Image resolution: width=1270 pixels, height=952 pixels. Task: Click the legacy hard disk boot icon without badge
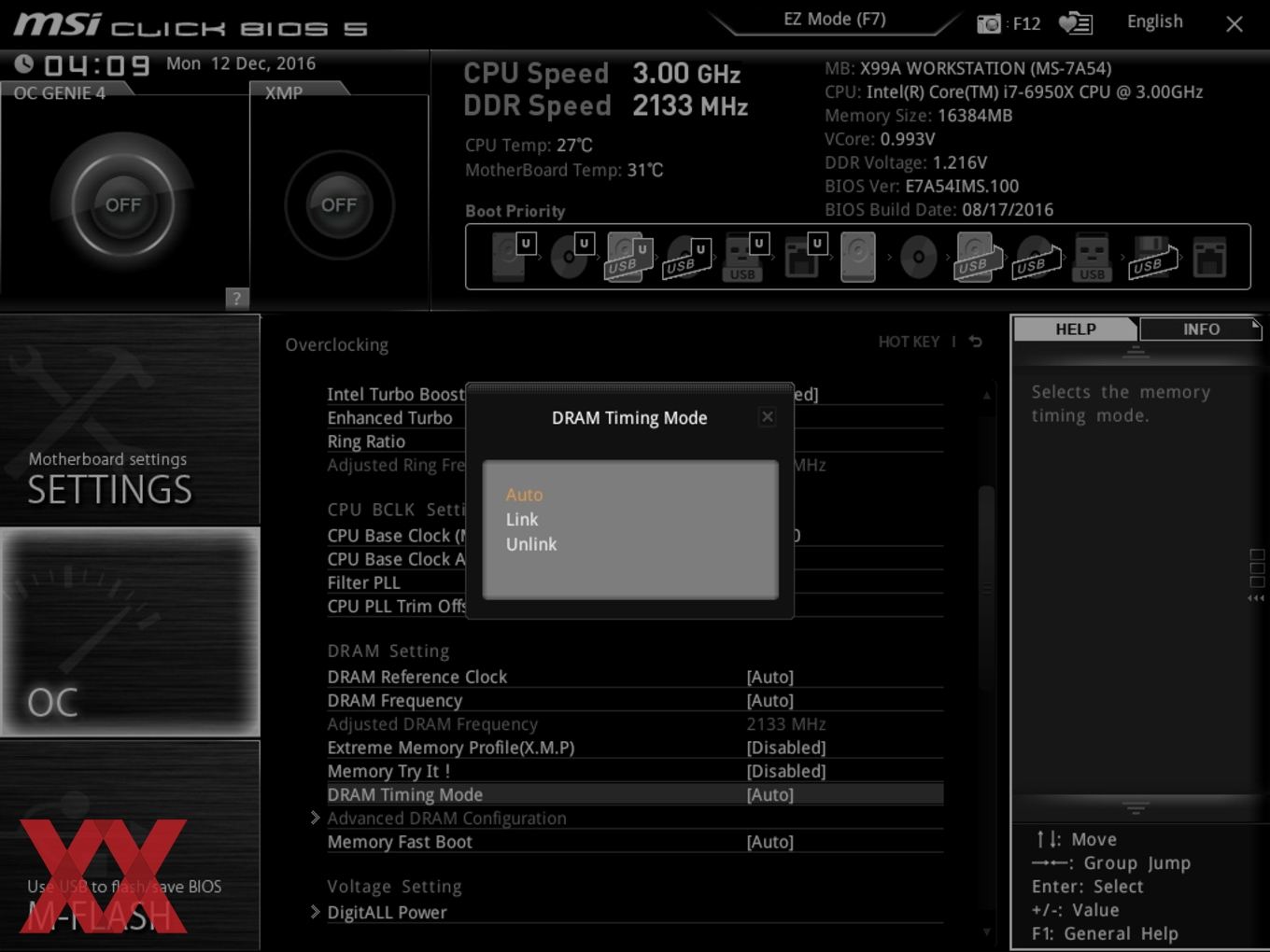point(858,257)
